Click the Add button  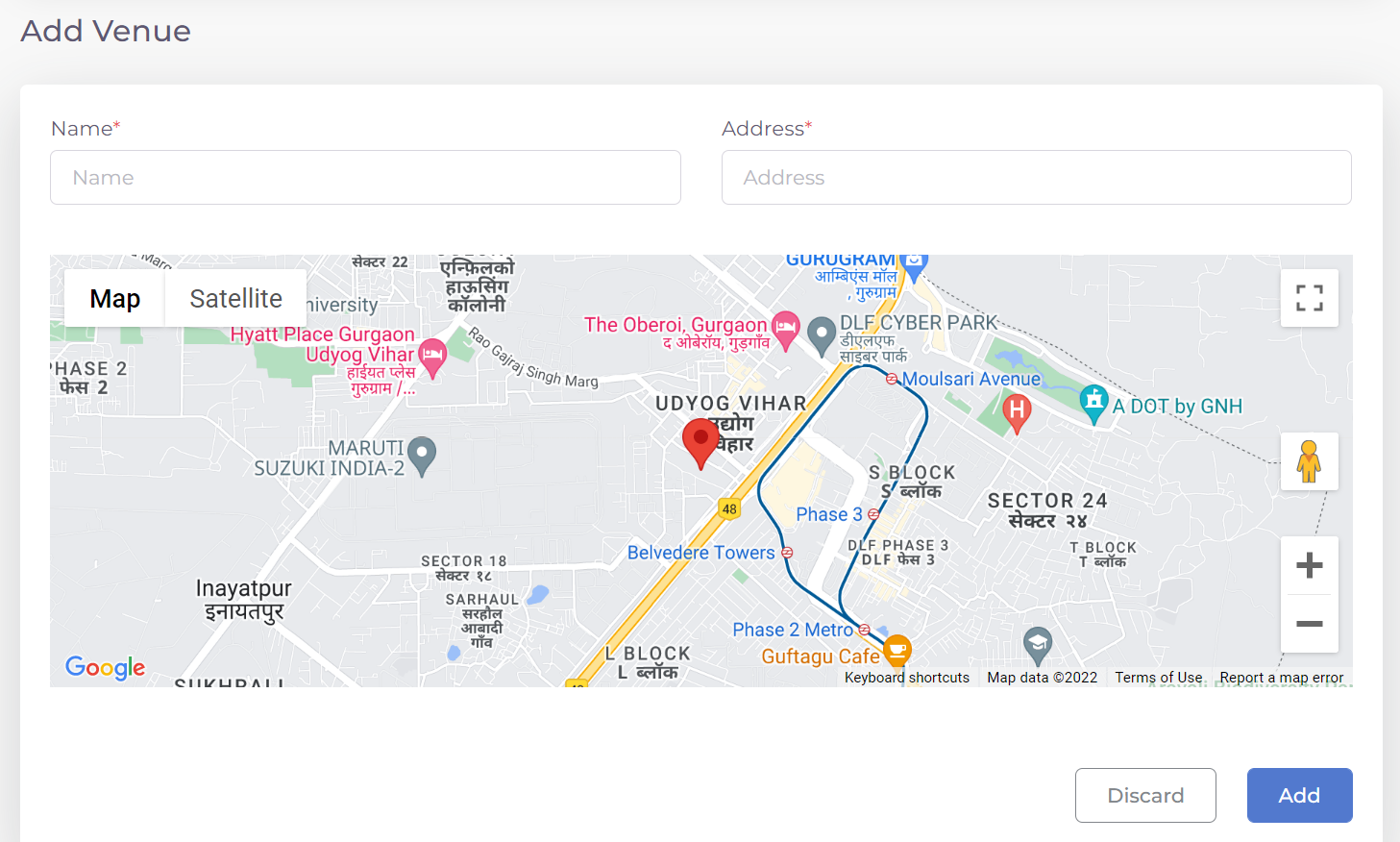pyautogui.click(x=1299, y=795)
